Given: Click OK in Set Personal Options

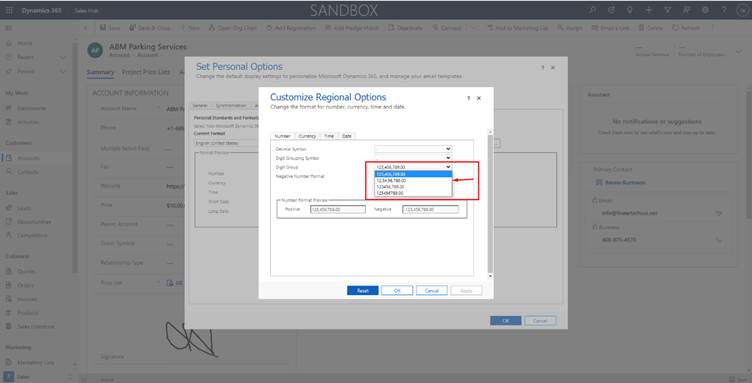Looking at the screenshot, I should pyautogui.click(x=505, y=321).
